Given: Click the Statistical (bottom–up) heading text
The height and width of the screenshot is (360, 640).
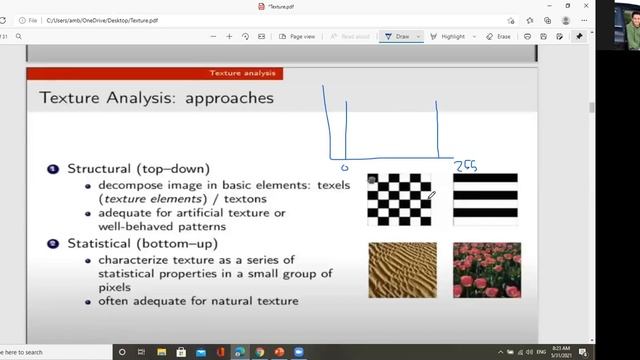Looking at the screenshot, I should coord(142,243).
